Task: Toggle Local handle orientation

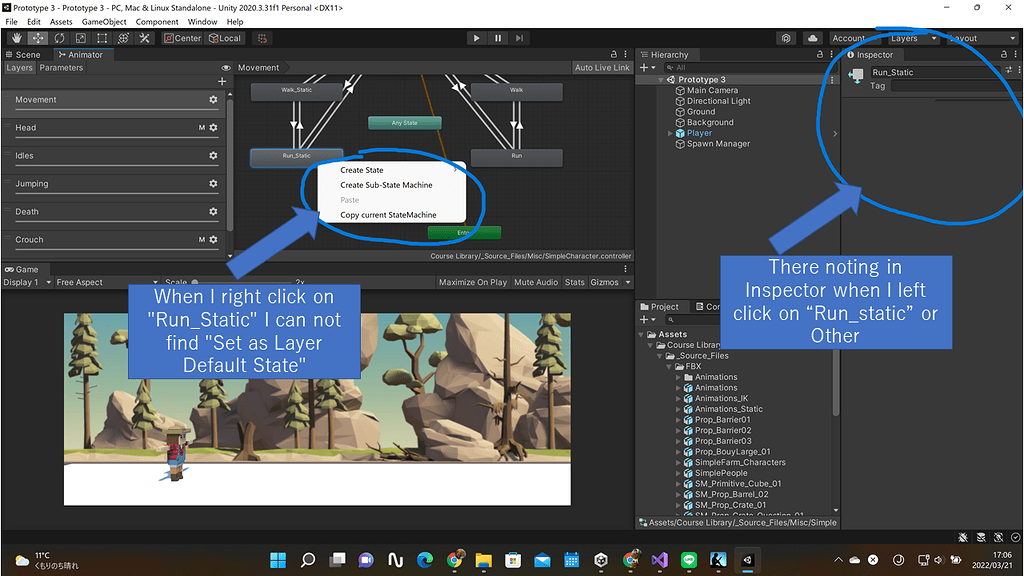Action: (226, 37)
